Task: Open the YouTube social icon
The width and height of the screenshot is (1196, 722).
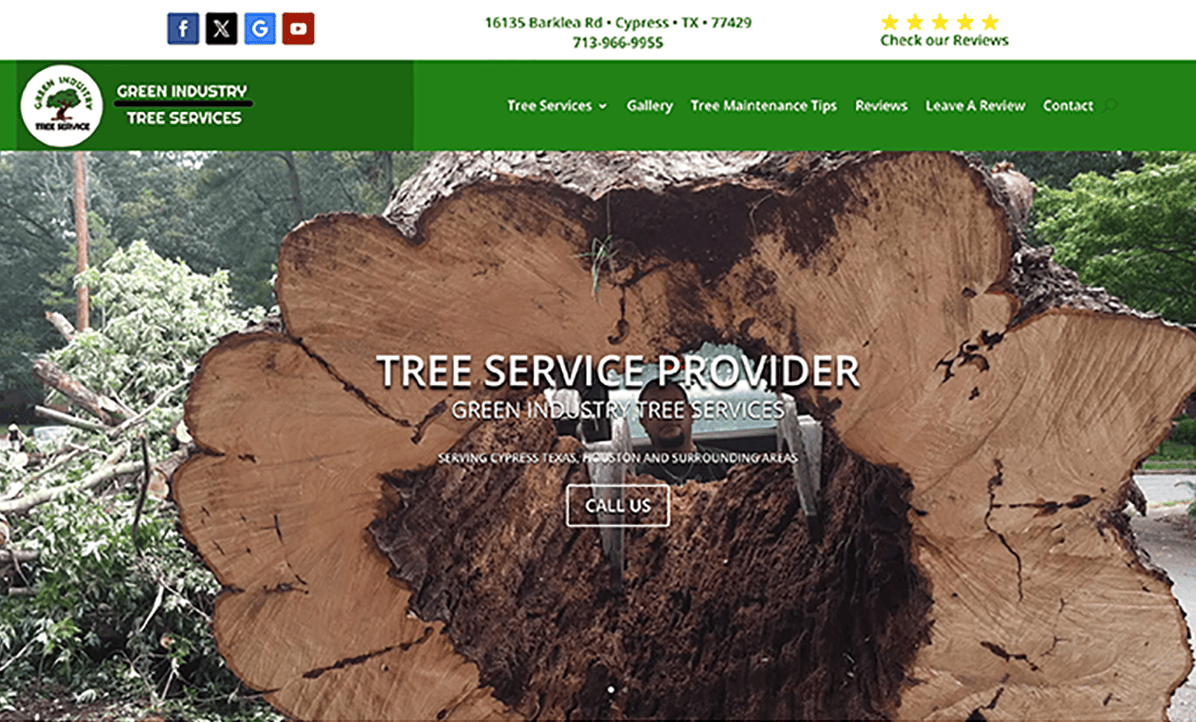Action: pos(298,29)
